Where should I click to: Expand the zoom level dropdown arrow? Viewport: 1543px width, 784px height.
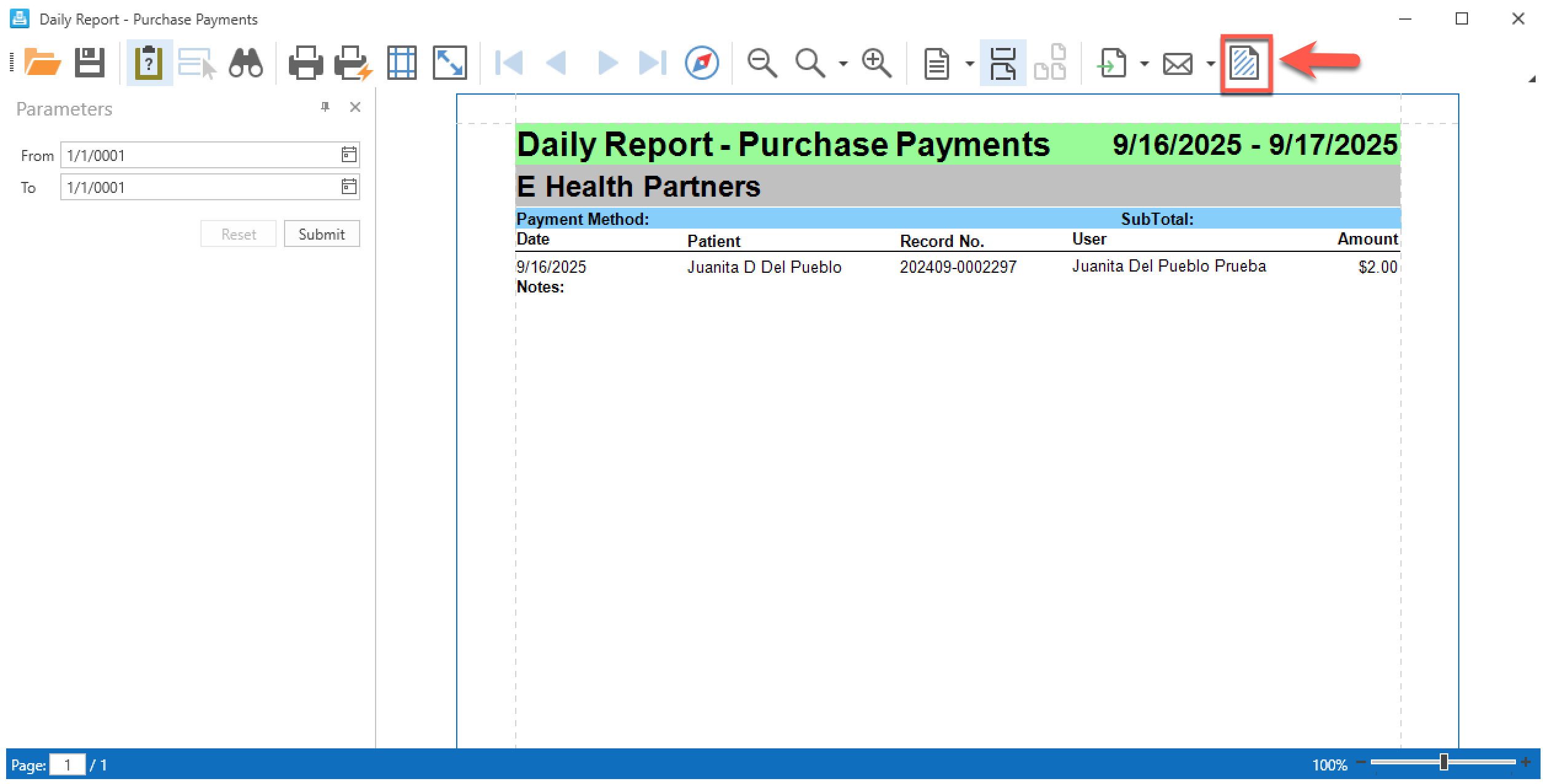tap(843, 63)
